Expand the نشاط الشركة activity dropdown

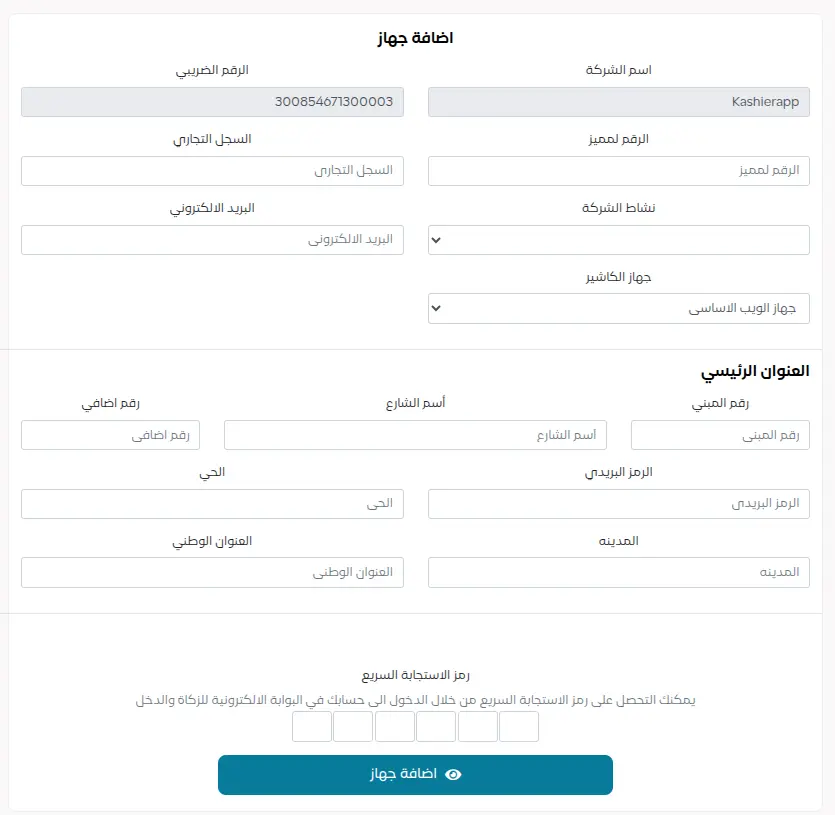coord(618,239)
